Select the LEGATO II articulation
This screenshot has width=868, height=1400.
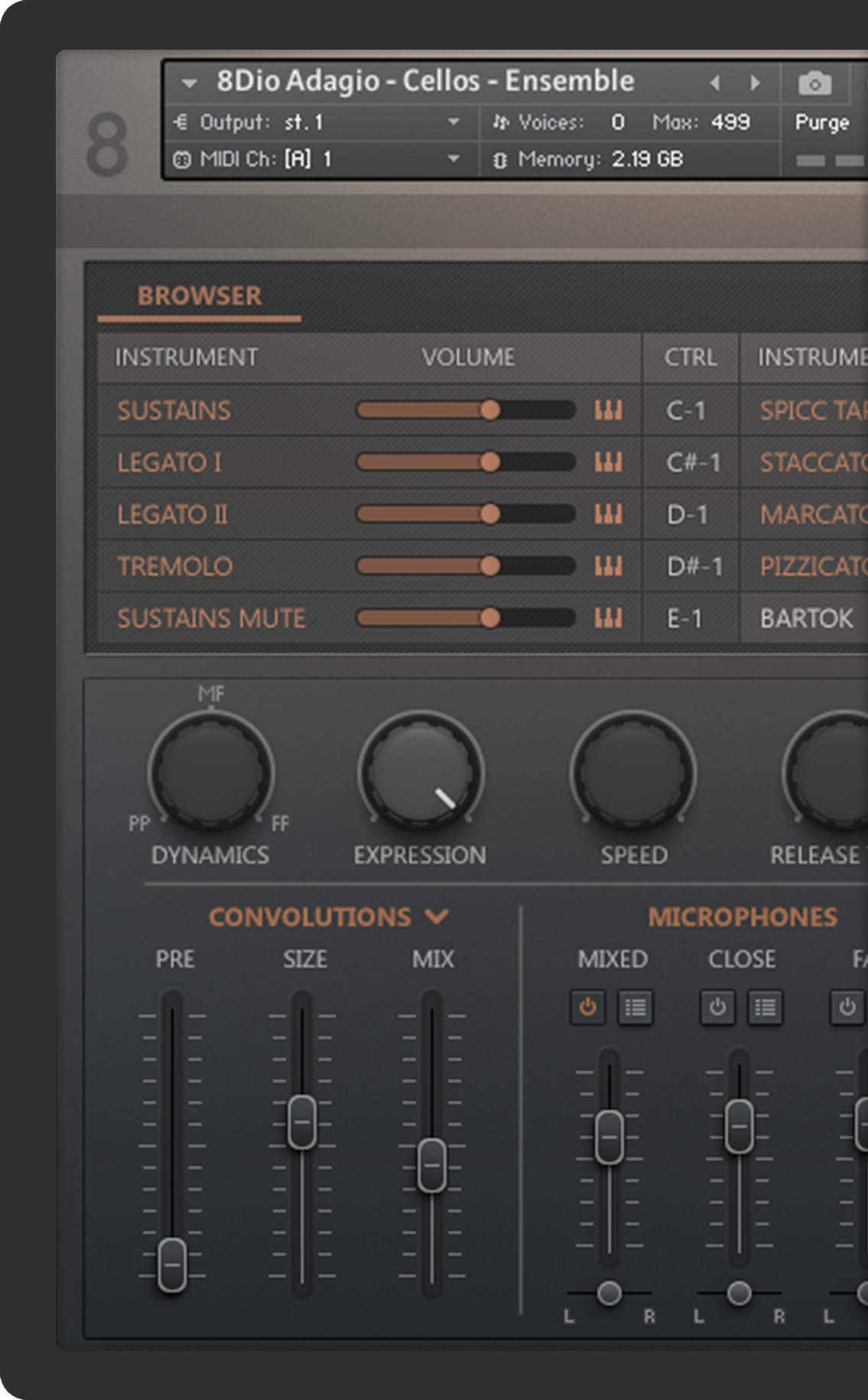tap(172, 515)
